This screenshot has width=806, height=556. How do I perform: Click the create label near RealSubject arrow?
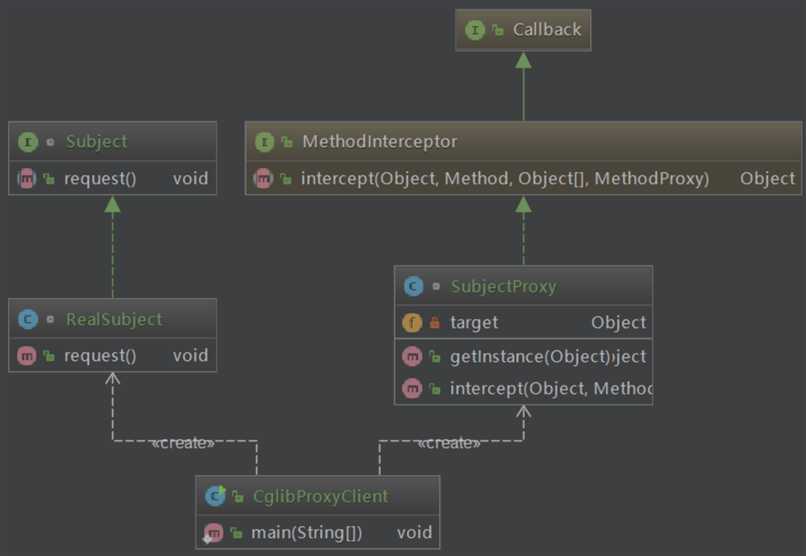tap(183, 443)
